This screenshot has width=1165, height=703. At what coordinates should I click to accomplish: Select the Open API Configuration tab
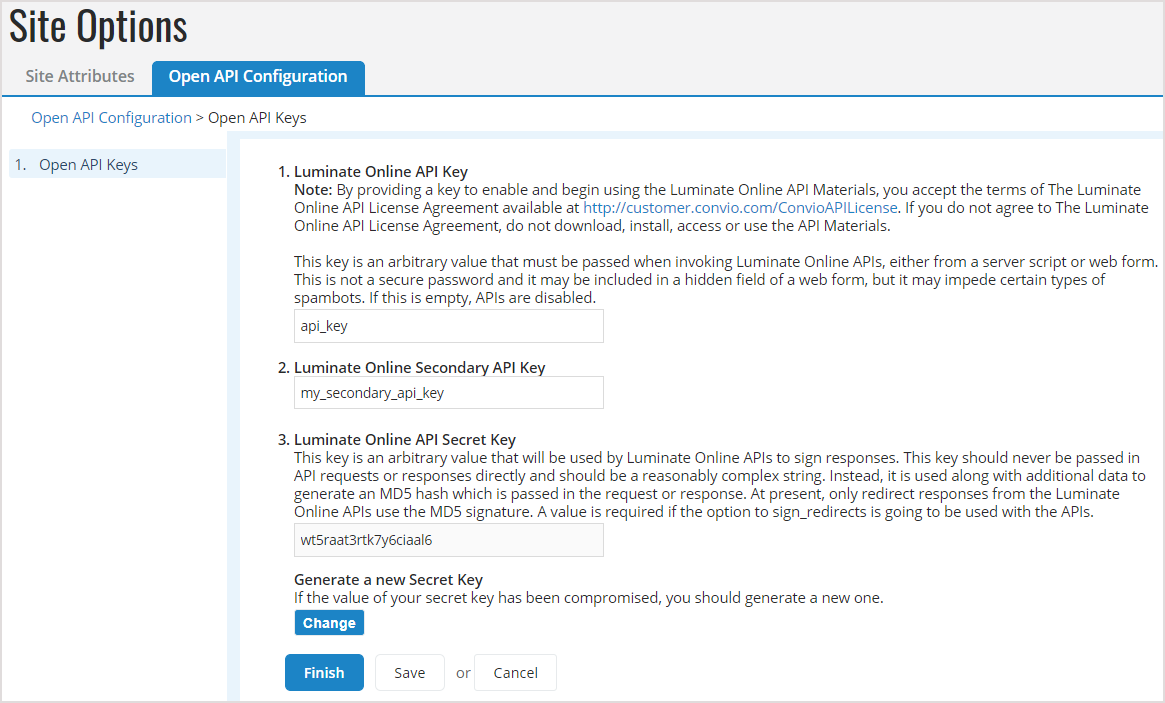(258, 77)
